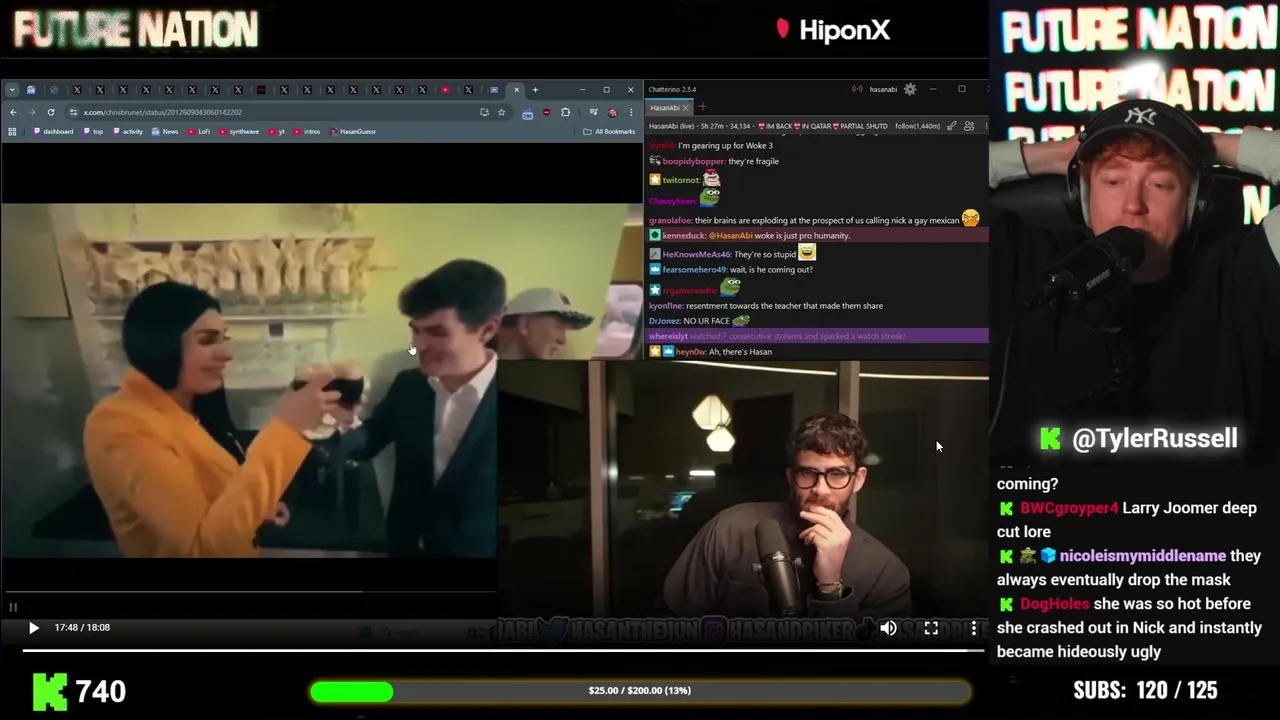
Task: Go back in the browser
Action: pos(13,112)
